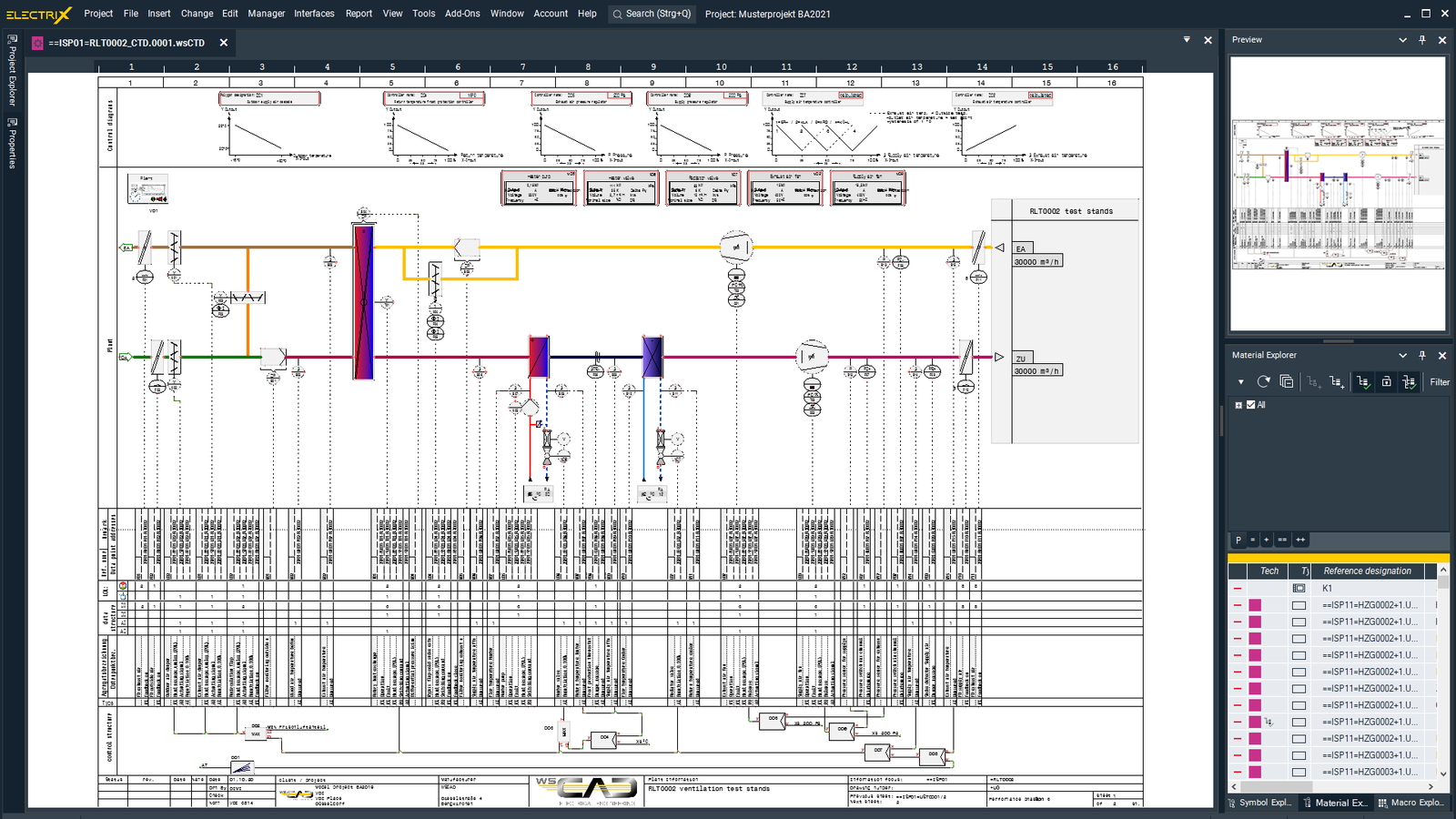Expand the All tree node
The height and width of the screenshot is (819, 1456).
1239,405
